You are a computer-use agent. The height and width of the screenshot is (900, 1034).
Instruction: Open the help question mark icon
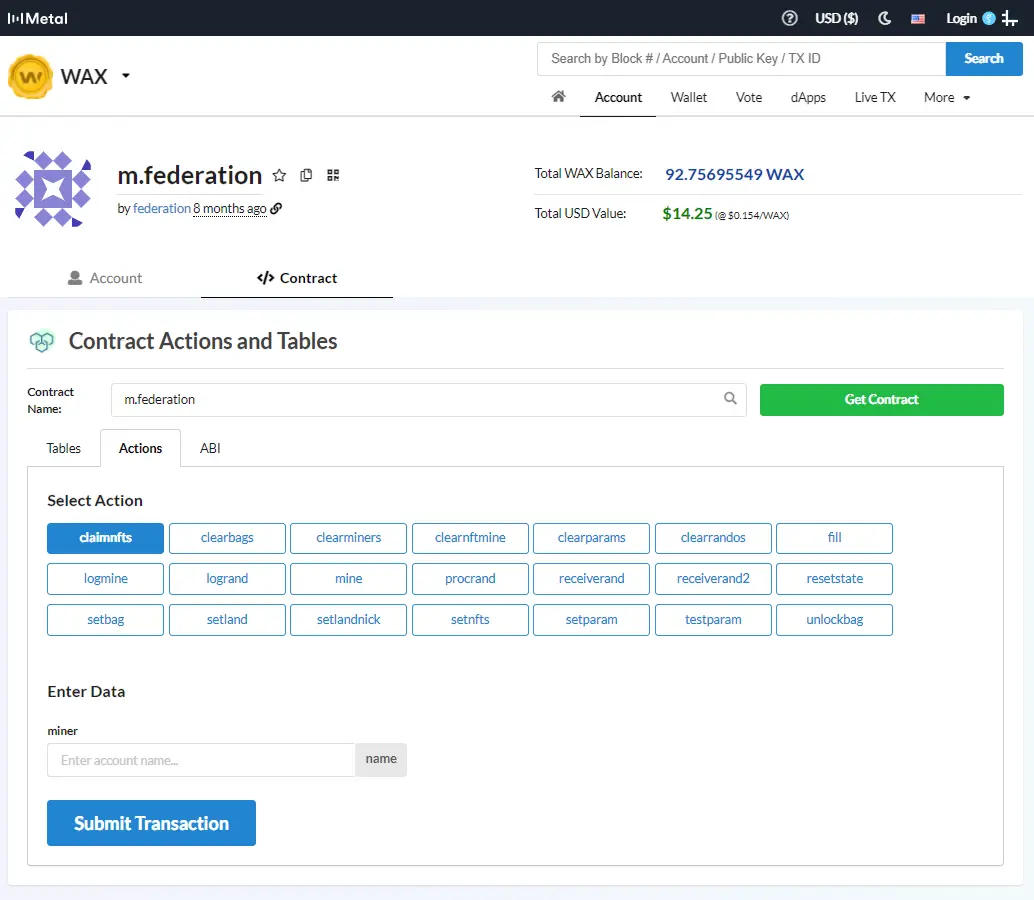click(789, 18)
